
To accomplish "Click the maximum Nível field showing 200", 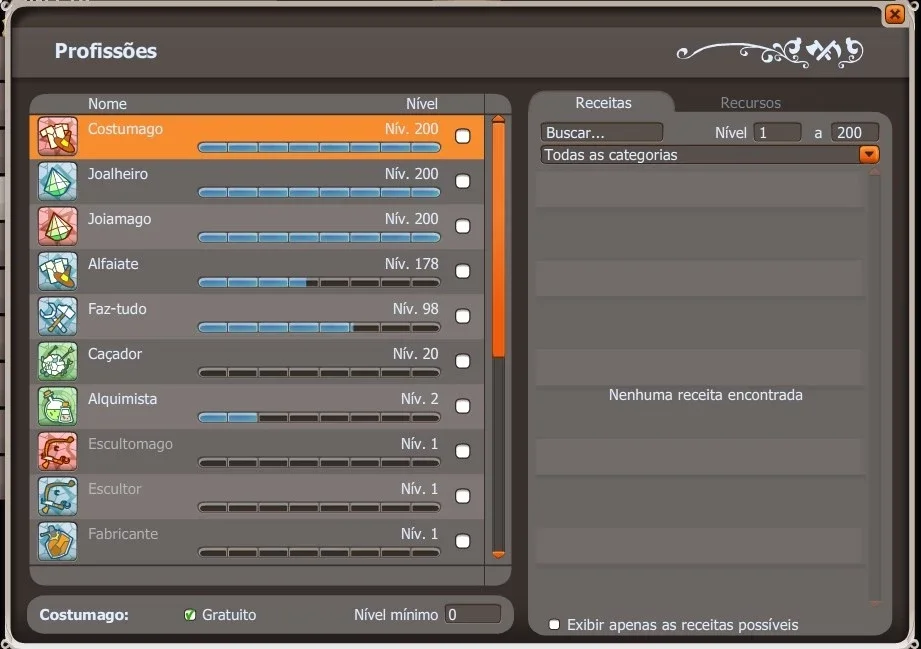I will 855,132.
